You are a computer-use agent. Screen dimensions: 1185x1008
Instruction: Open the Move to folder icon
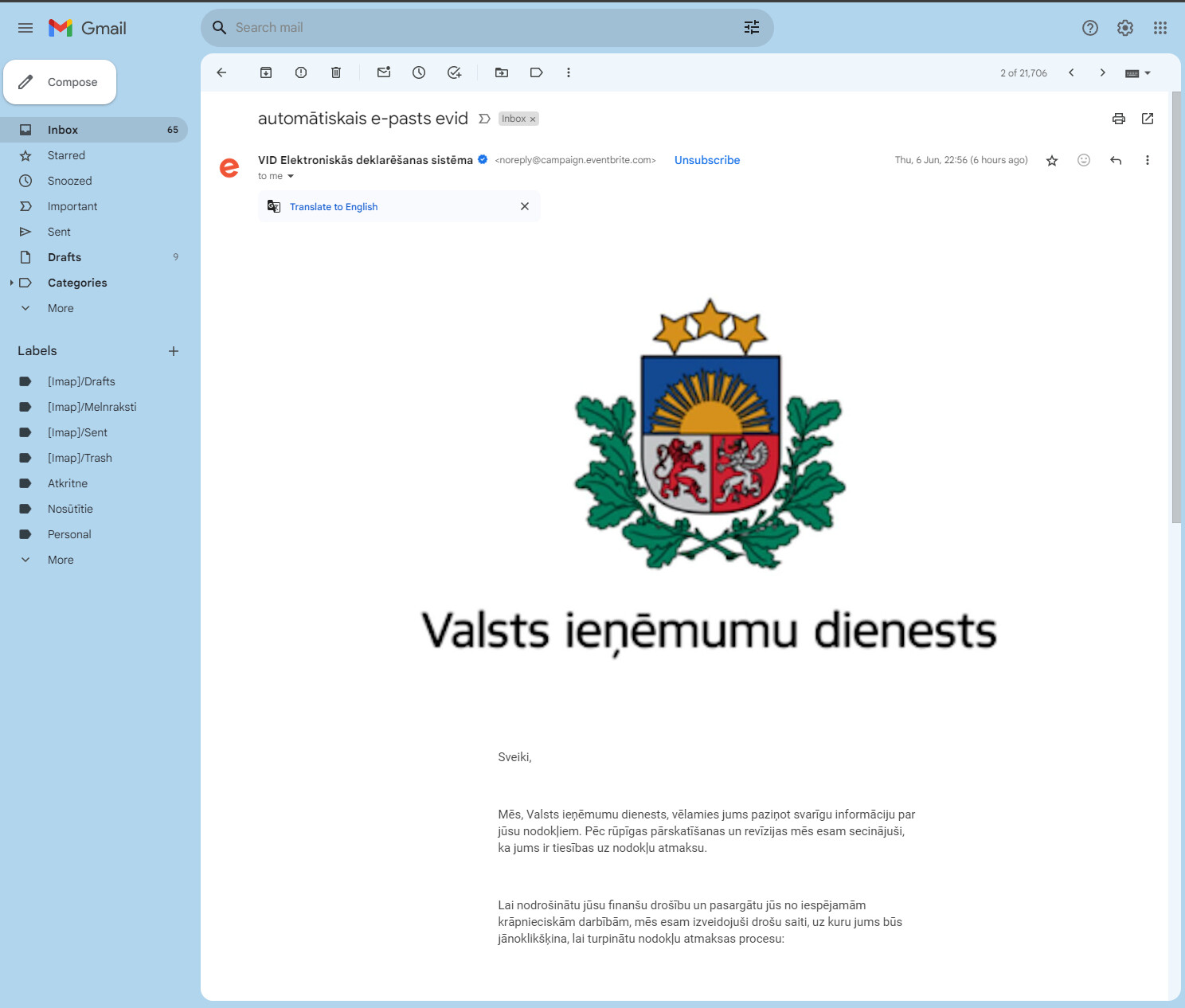tap(502, 72)
